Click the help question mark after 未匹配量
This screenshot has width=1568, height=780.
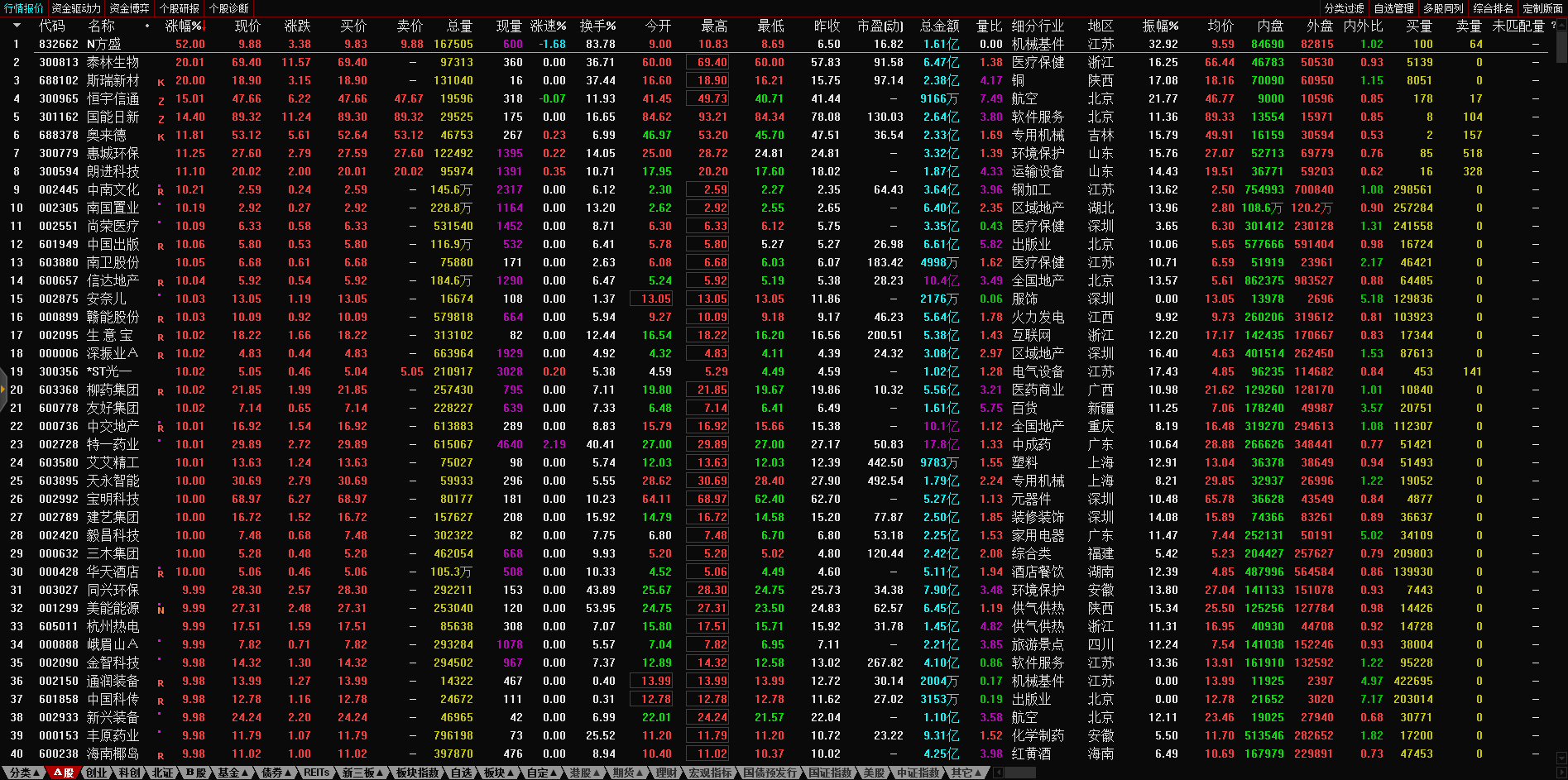pyautogui.click(x=1553, y=26)
